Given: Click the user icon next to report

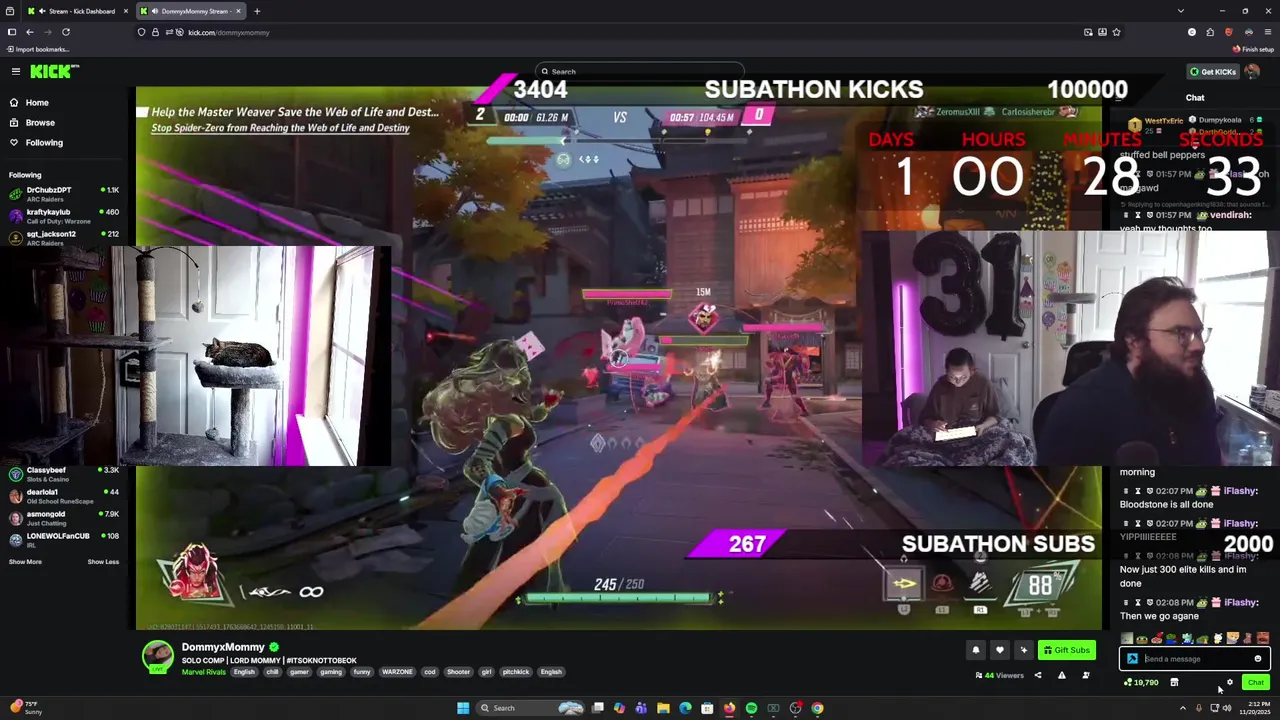Looking at the screenshot, I should (1086, 676).
